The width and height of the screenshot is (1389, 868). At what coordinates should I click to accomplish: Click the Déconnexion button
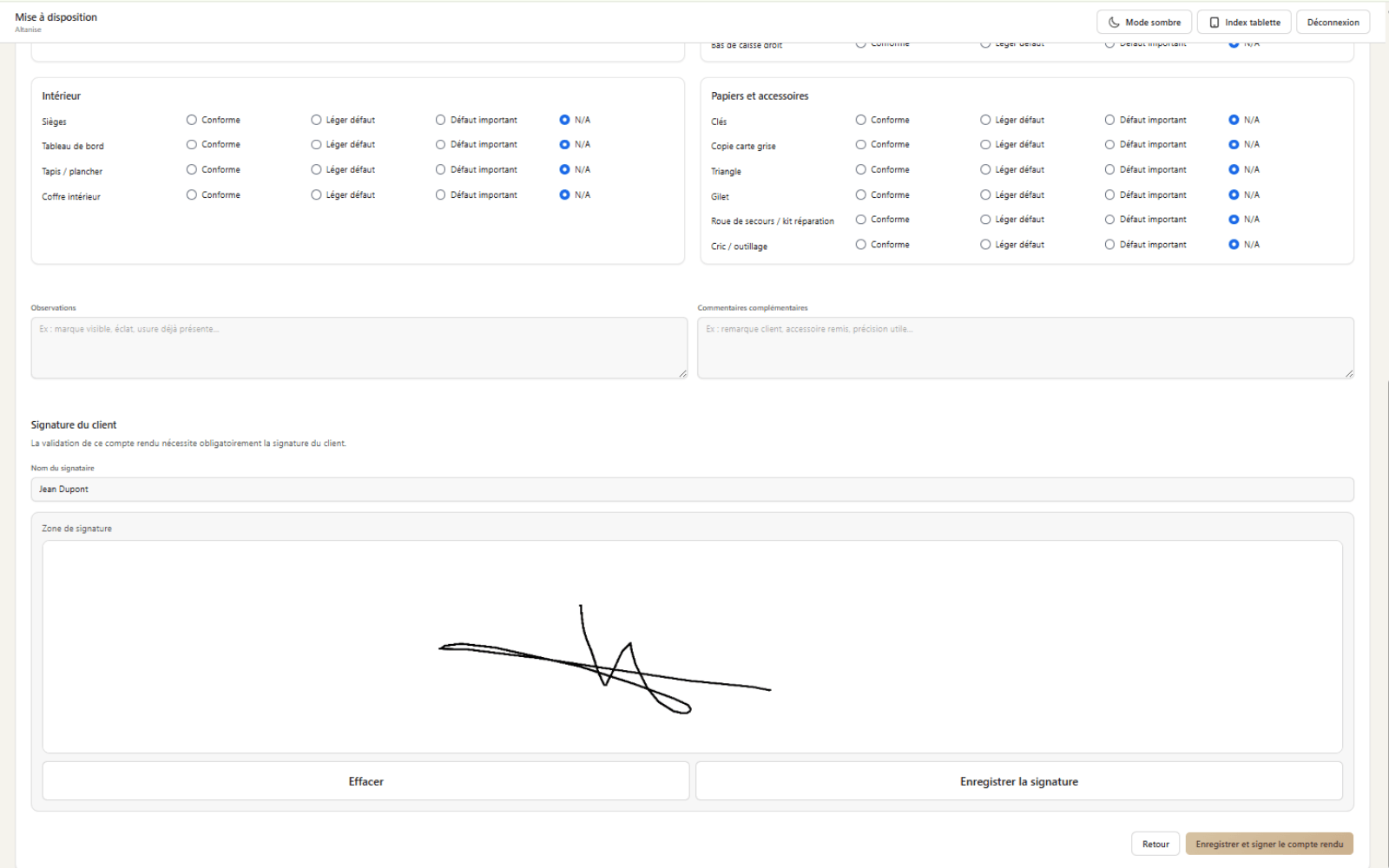1333,23
